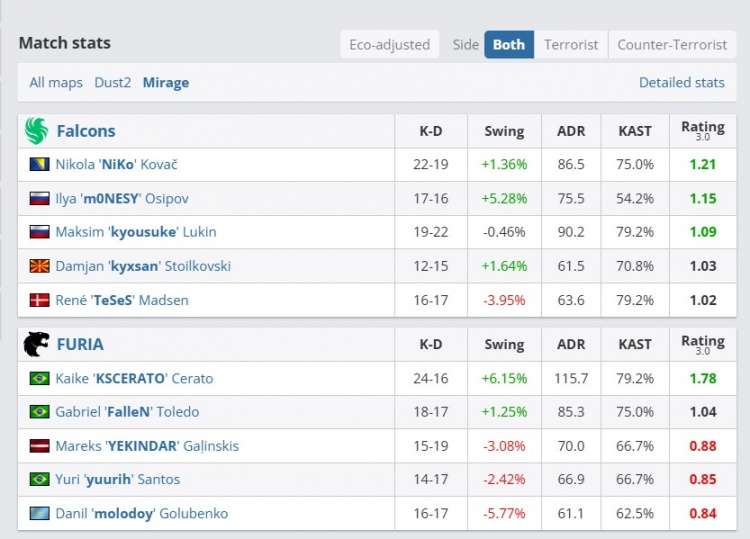Click the Latvian flag beside YEKINDAR
This screenshot has width=750, height=539.
[x=40, y=446]
